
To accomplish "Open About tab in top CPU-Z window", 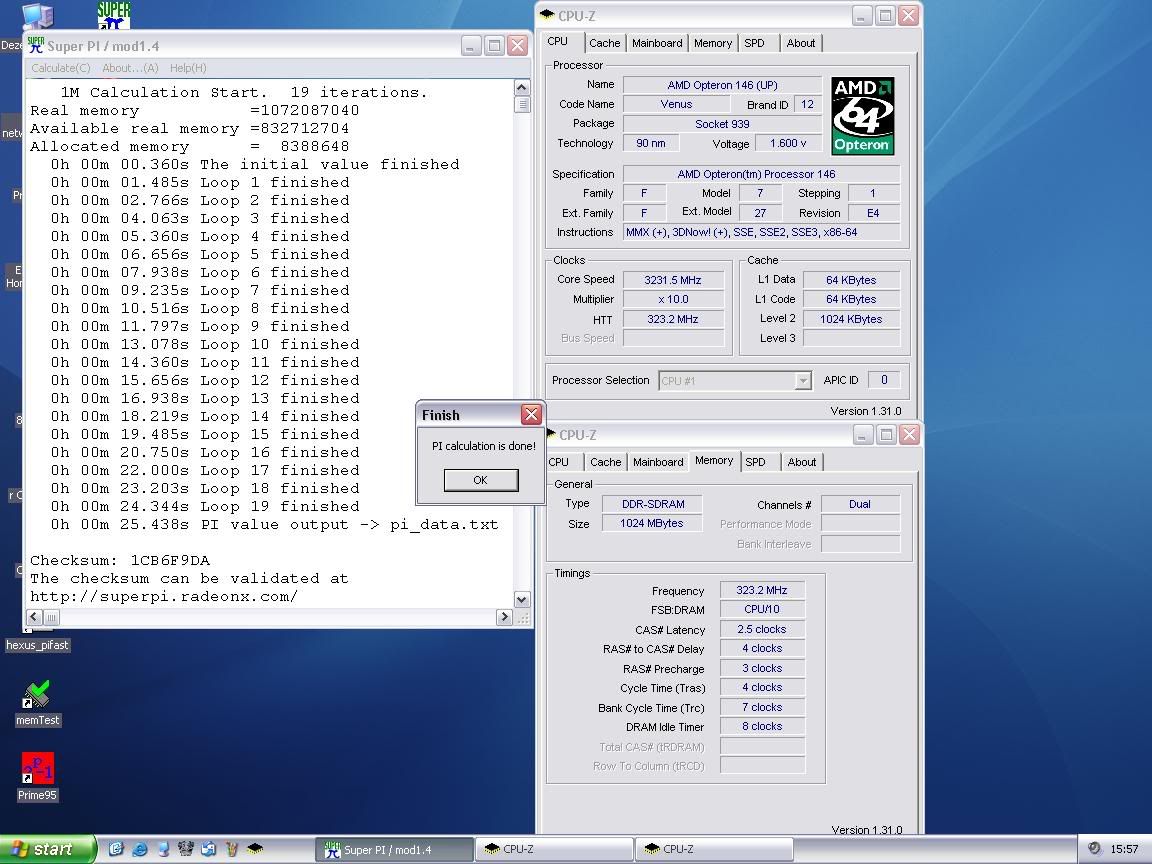I will pos(801,43).
